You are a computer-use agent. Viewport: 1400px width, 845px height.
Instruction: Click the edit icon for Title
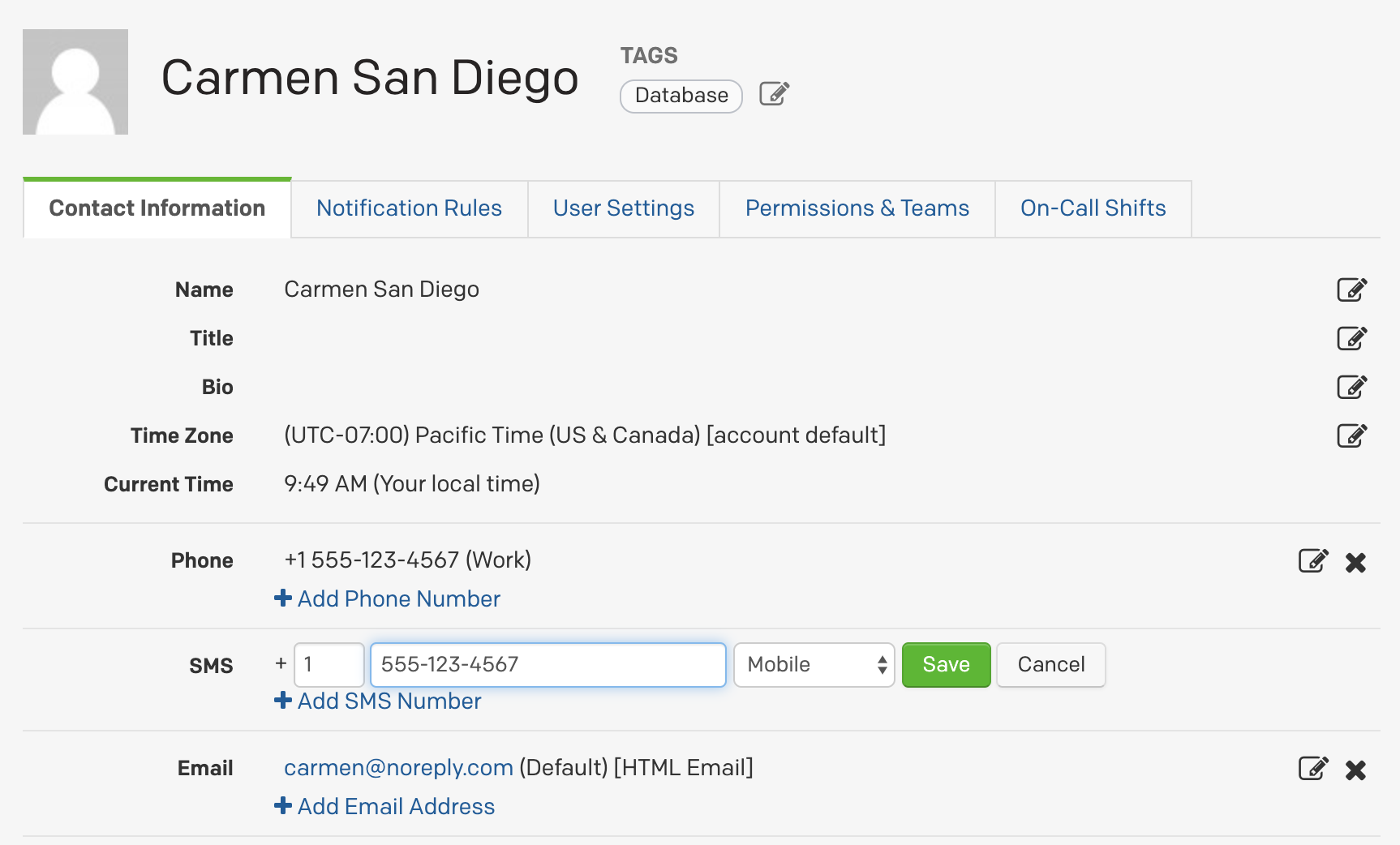[1351, 338]
